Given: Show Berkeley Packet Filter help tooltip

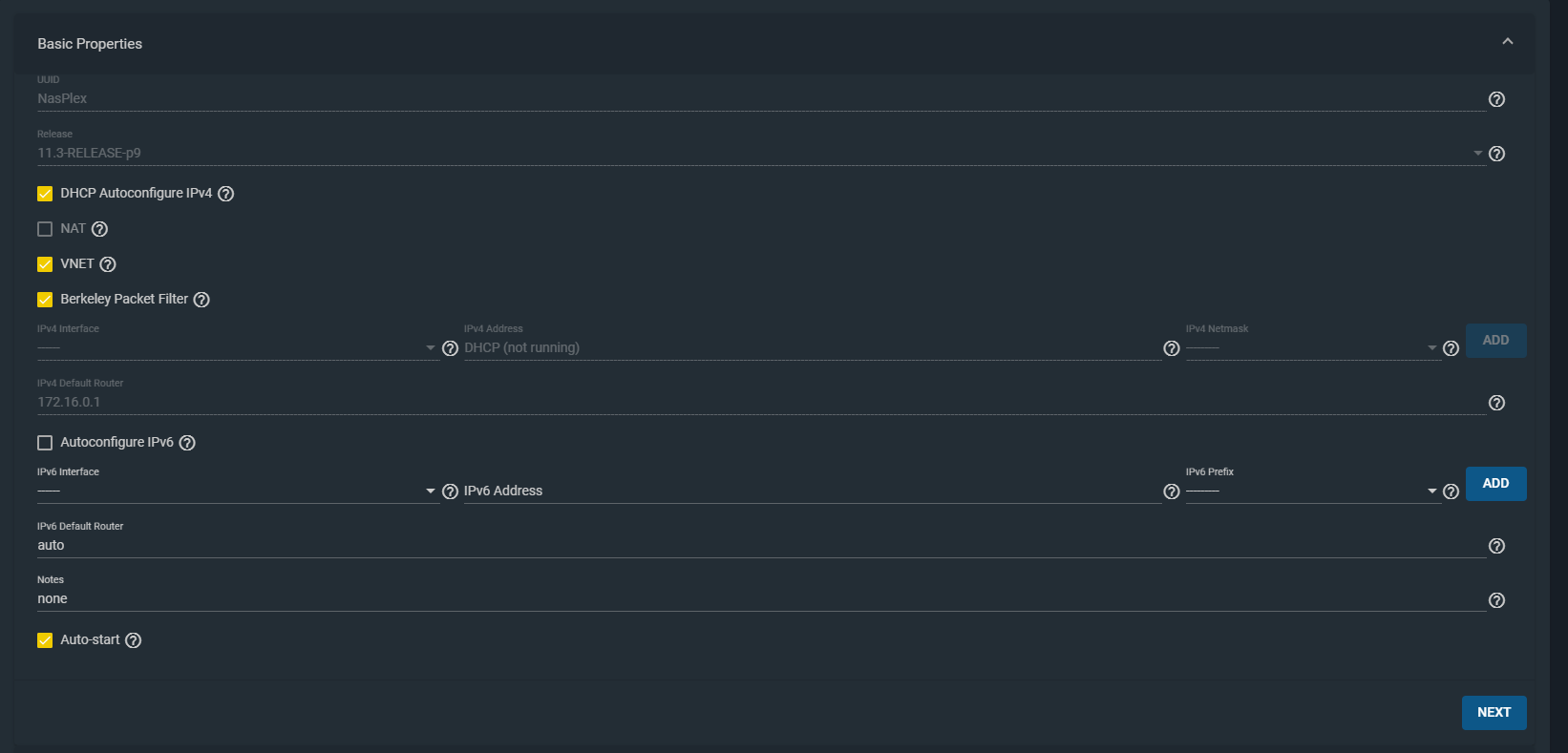Looking at the screenshot, I should (201, 300).
